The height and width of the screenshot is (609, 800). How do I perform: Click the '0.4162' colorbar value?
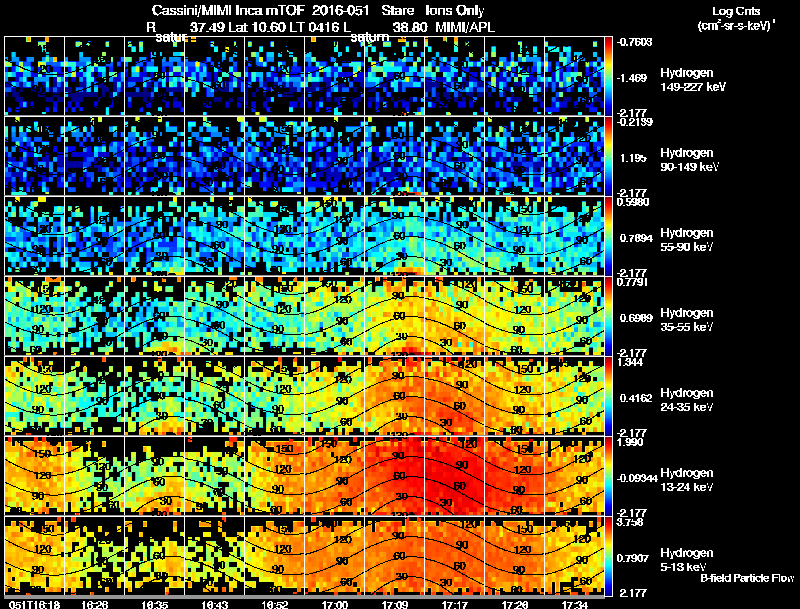[636, 398]
